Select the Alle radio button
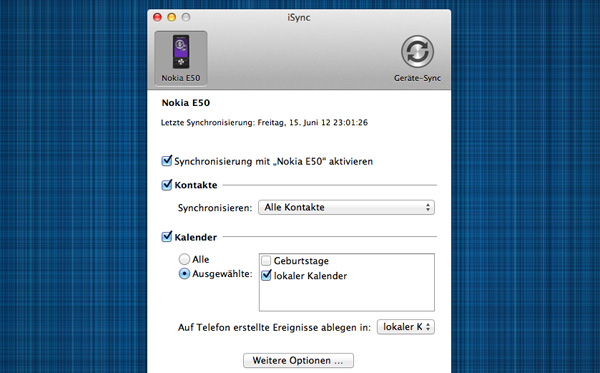 [x=184, y=259]
